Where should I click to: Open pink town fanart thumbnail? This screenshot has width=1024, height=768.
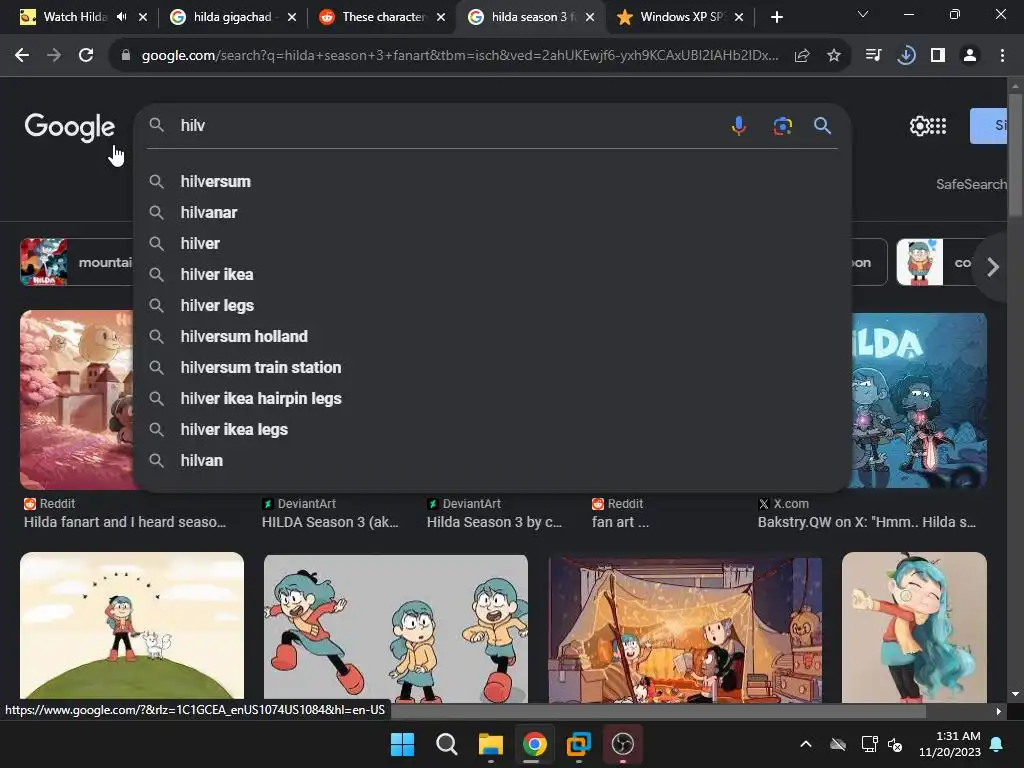click(77, 400)
